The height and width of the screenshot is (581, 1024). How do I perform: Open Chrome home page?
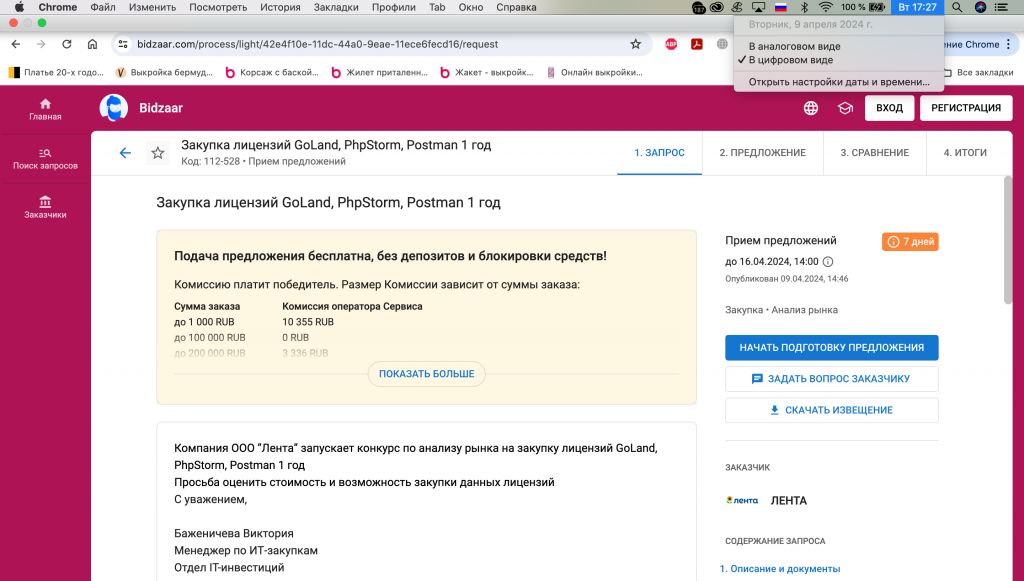point(92,44)
